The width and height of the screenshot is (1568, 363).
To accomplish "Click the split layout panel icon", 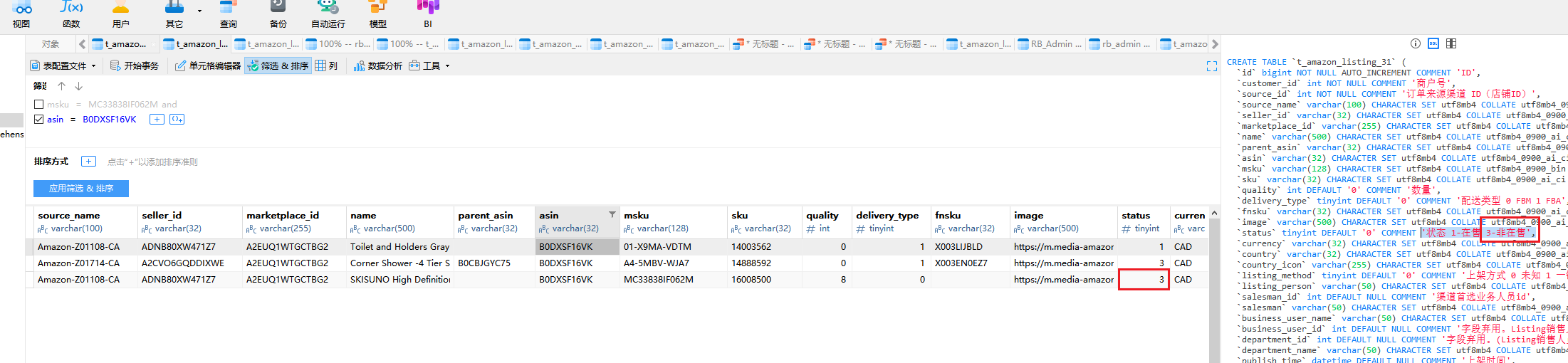I will 1451,43.
